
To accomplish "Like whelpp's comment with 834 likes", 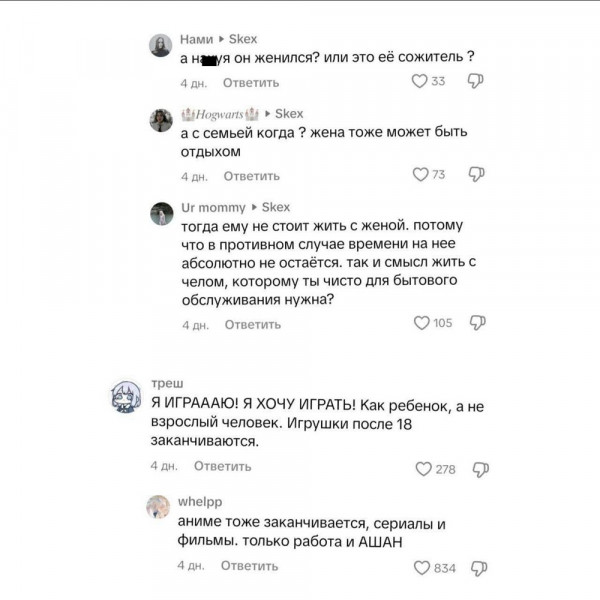I will [x=422, y=568].
